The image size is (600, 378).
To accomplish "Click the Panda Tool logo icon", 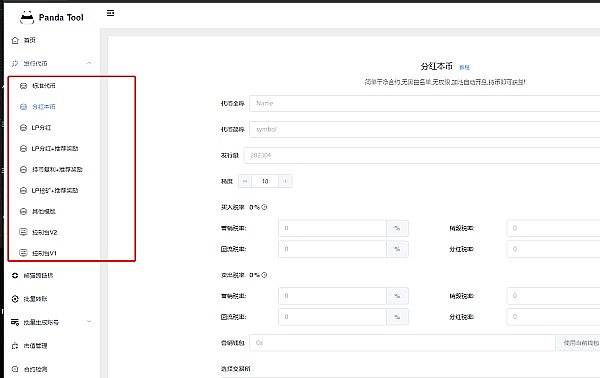I will pyautogui.click(x=27, y=18).
